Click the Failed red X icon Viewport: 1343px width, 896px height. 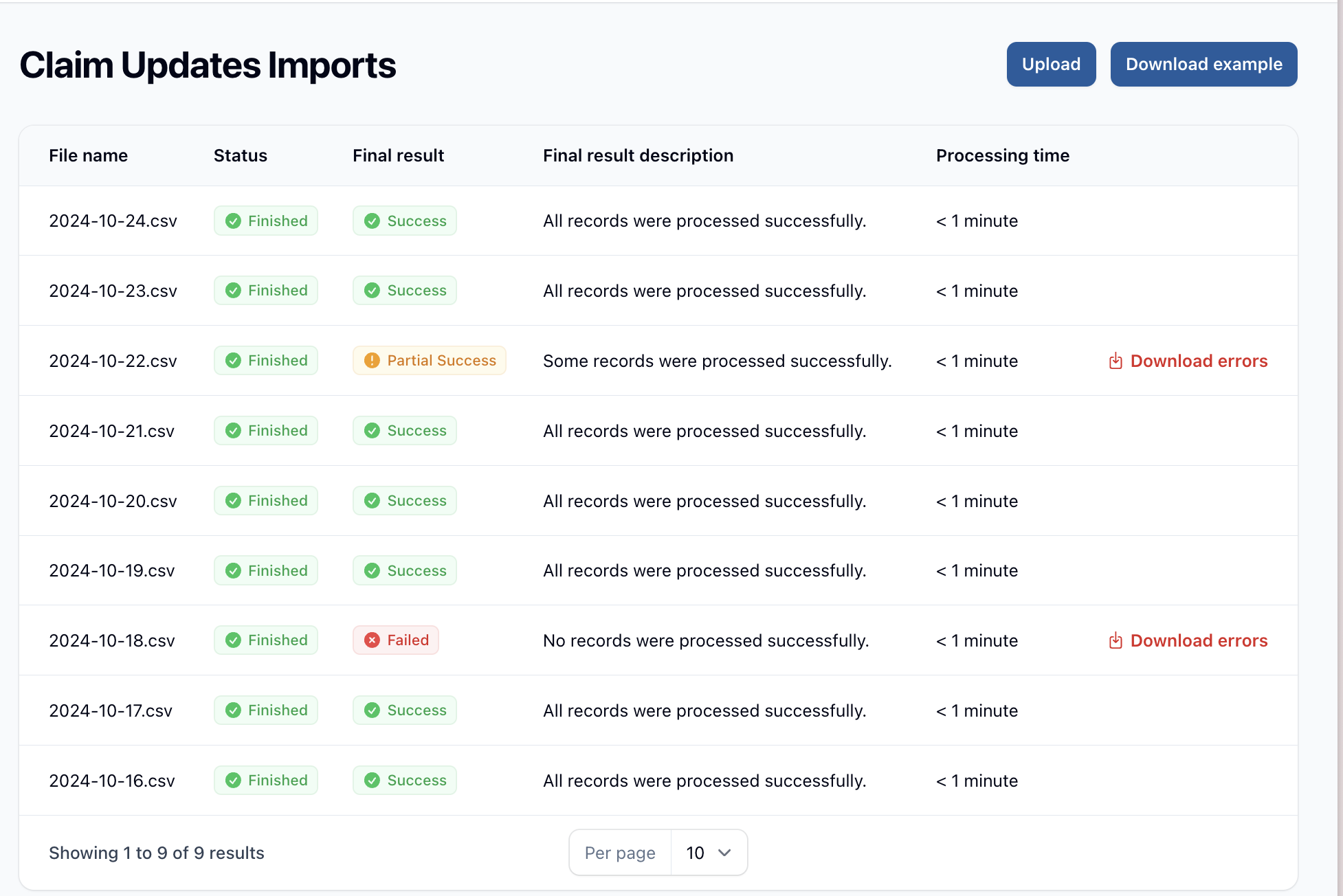click(372, 640)
